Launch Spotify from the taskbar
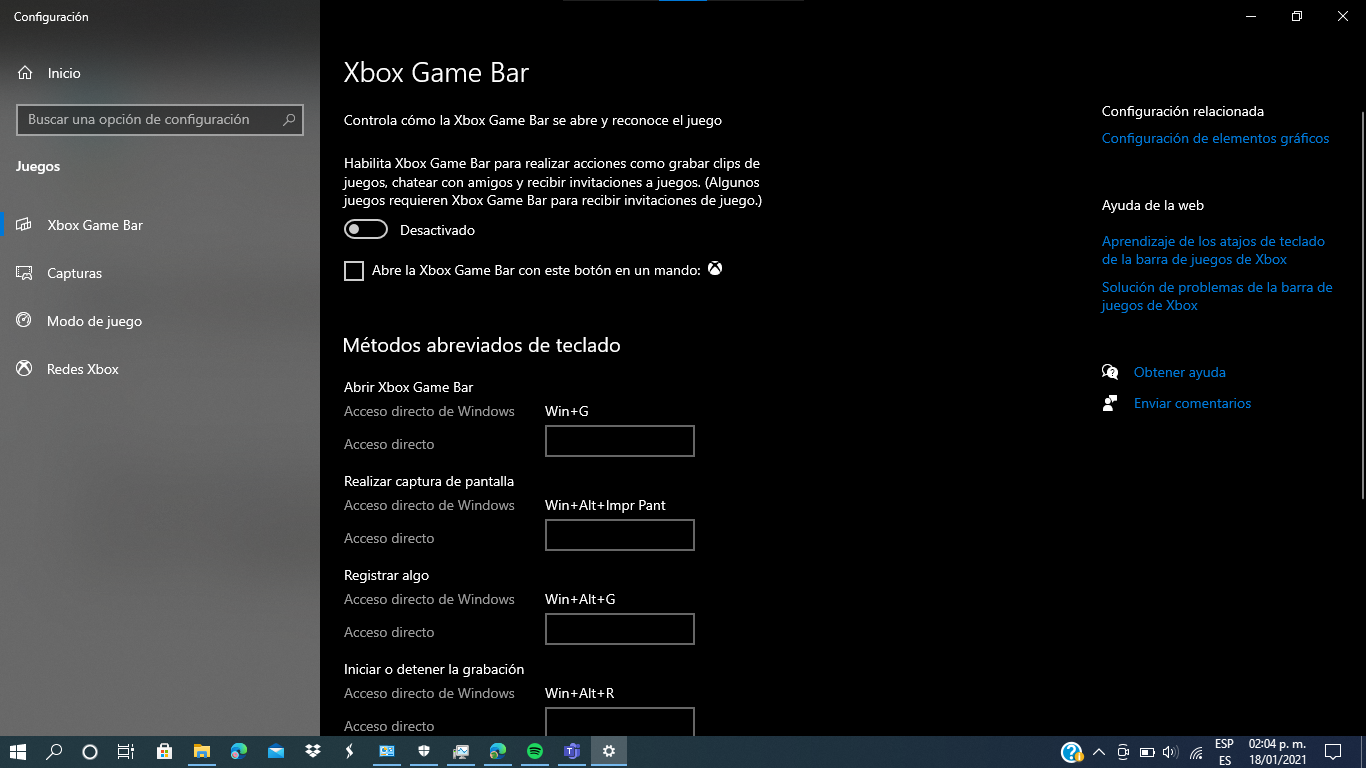This screenshot has height=768, width=1366. coord(534,751)
